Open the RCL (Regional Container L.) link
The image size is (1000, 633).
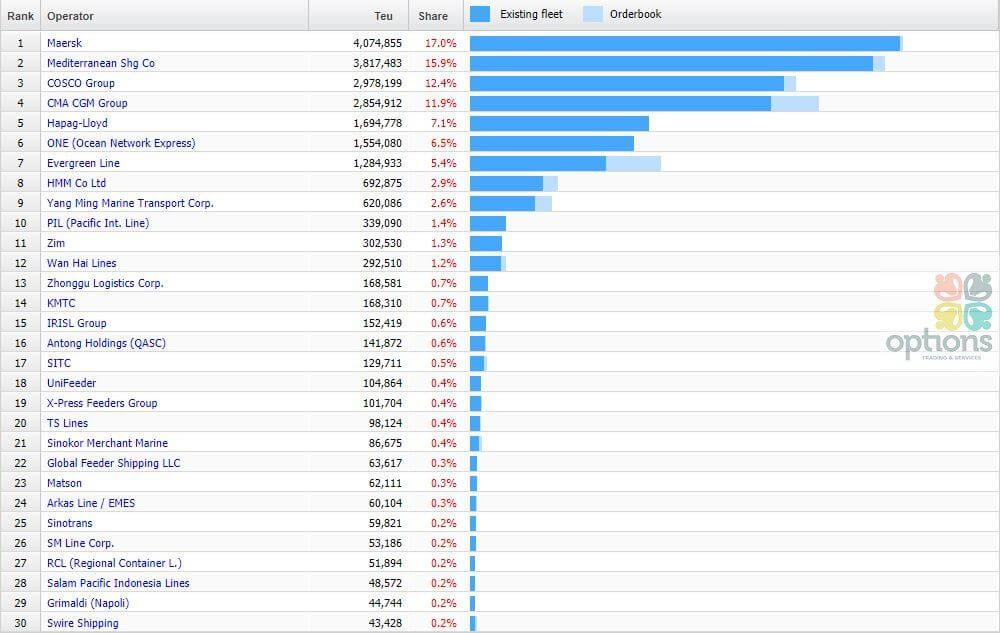(114, 563)
